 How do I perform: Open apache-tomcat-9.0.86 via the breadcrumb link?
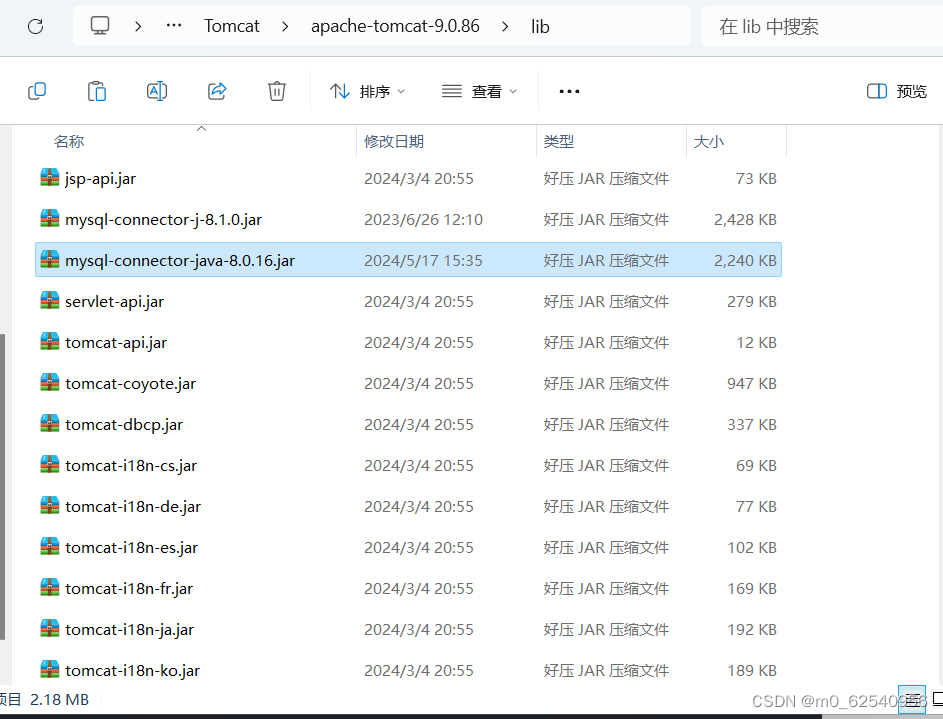coord(394,26)
